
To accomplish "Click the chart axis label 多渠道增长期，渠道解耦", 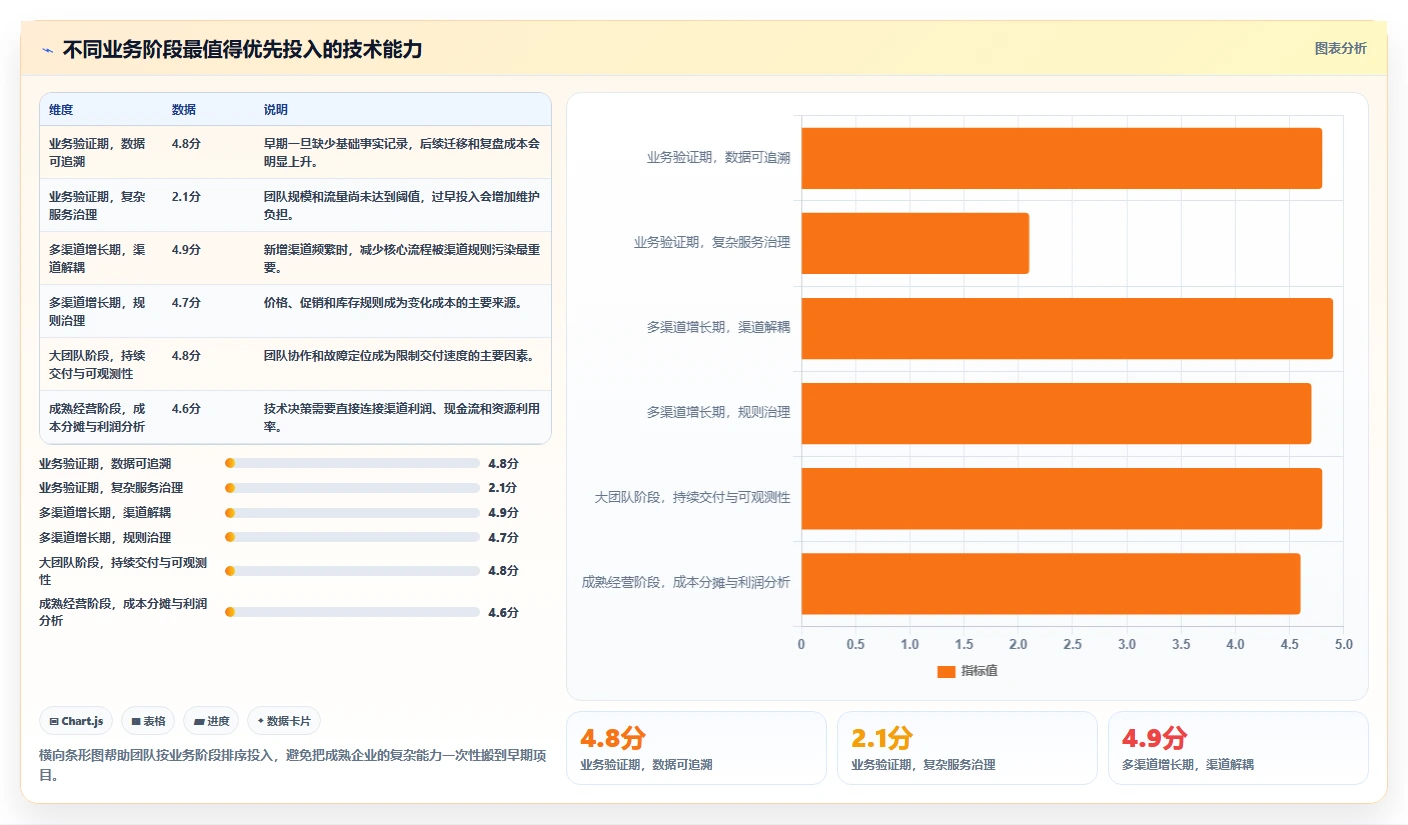I will [x=718, y=327].
